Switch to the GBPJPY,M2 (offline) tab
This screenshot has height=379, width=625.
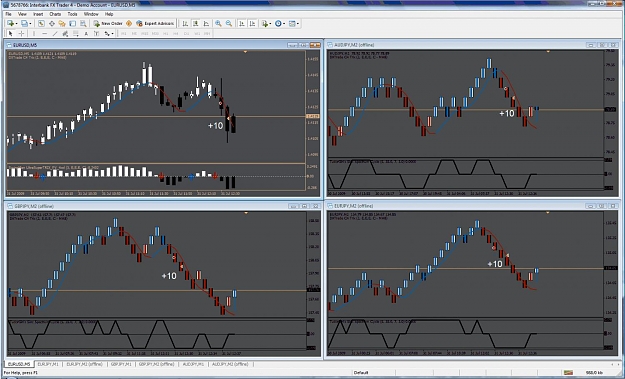click(x=156, y=364)
